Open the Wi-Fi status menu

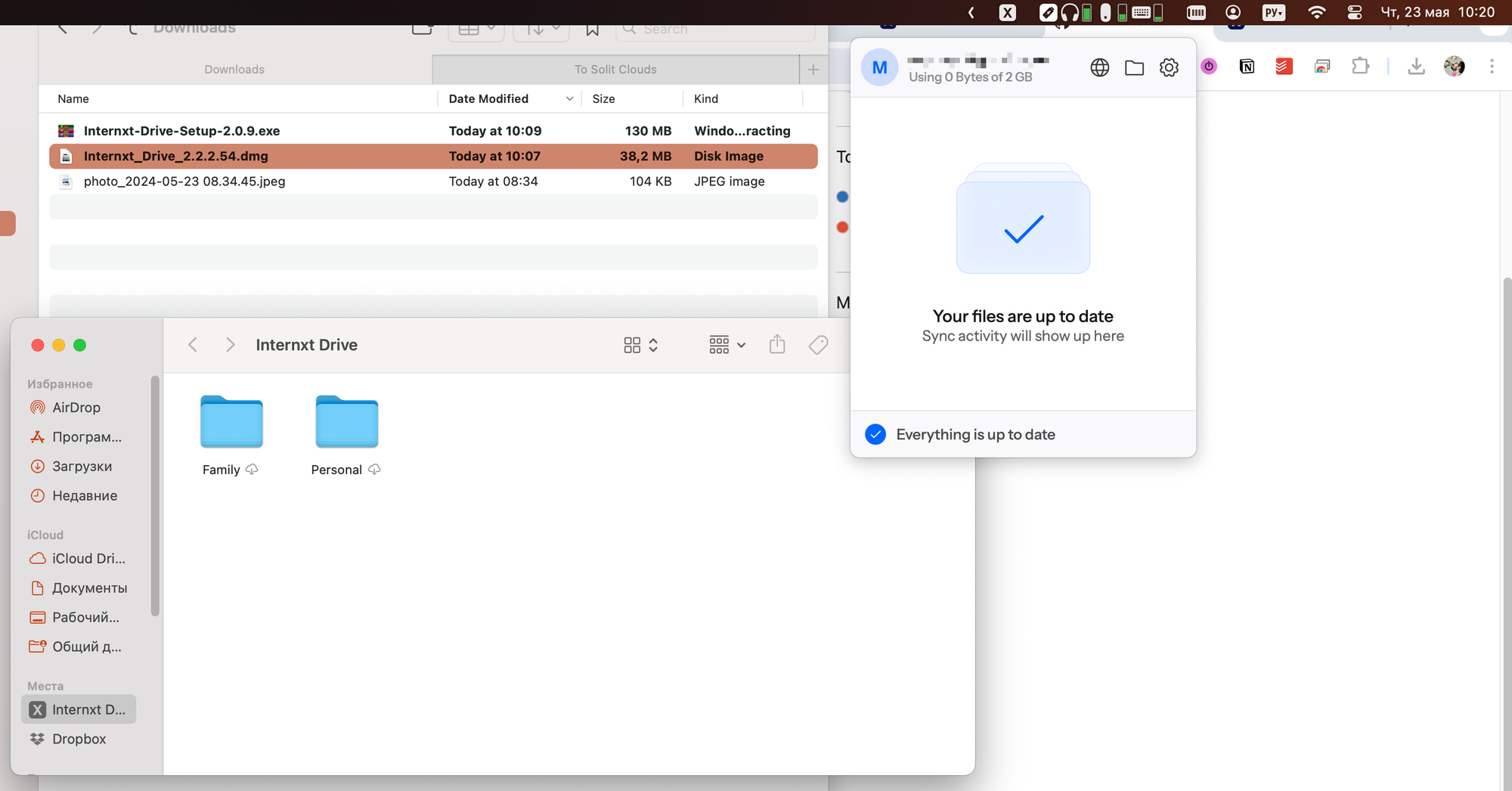click(x=1316, y=12)
